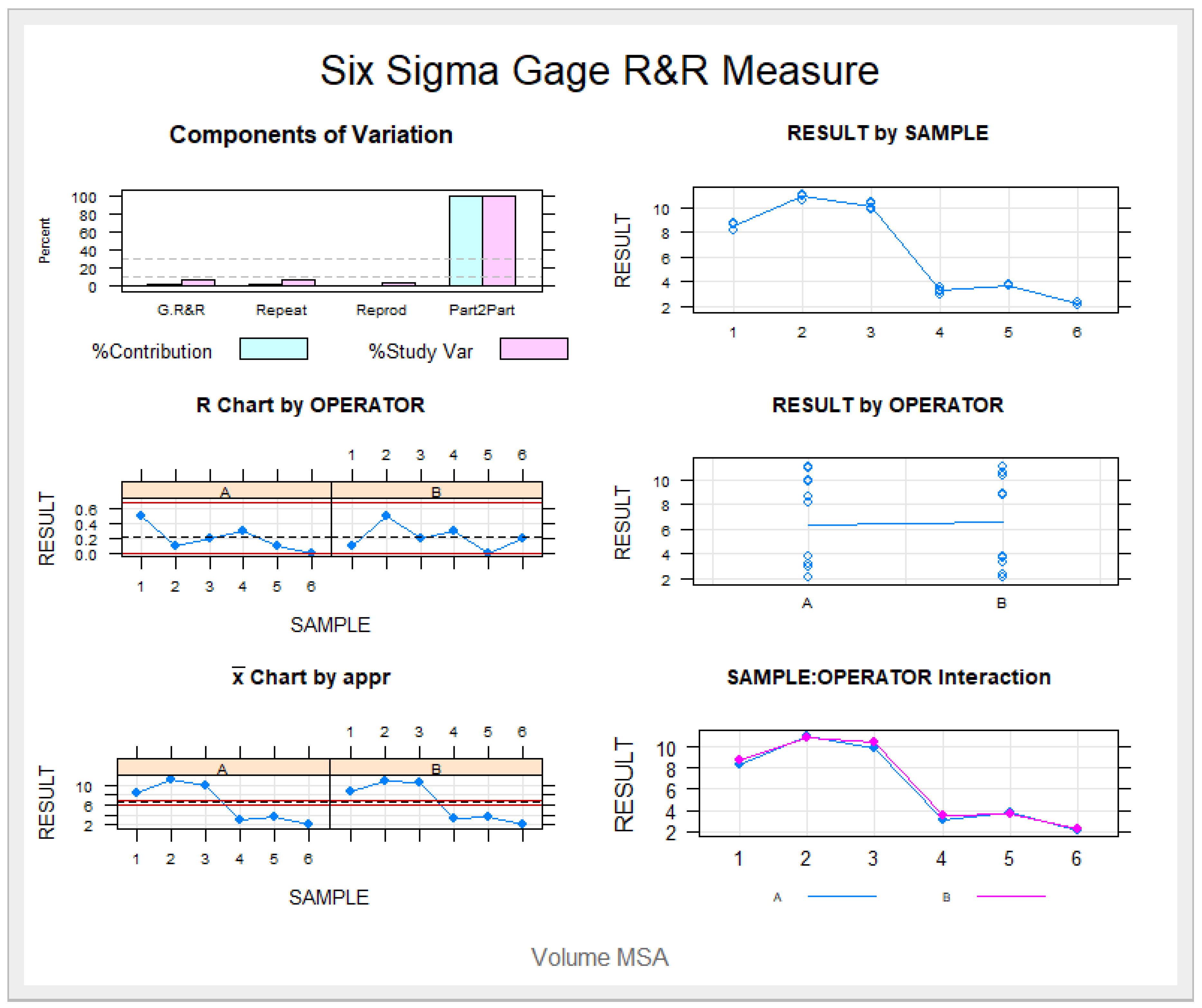The image size is (1202, 1008).
Task: Click the operator A strip header in R Chart
Action: pyautogui.click(x=226, y=491)
